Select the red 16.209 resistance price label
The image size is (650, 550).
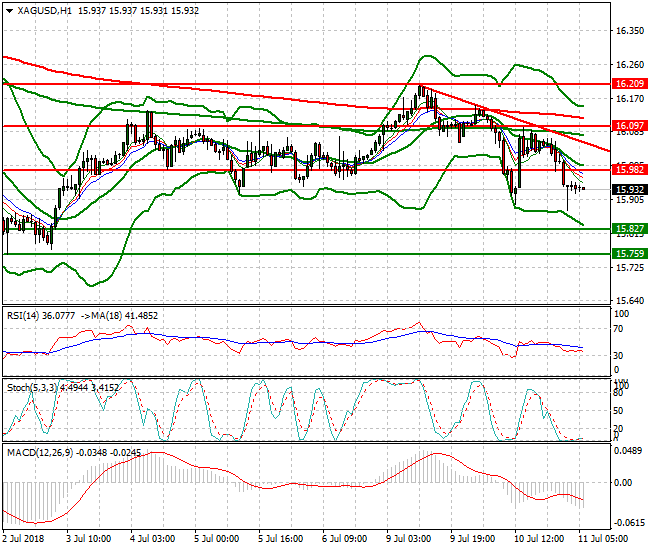point(628,85)
